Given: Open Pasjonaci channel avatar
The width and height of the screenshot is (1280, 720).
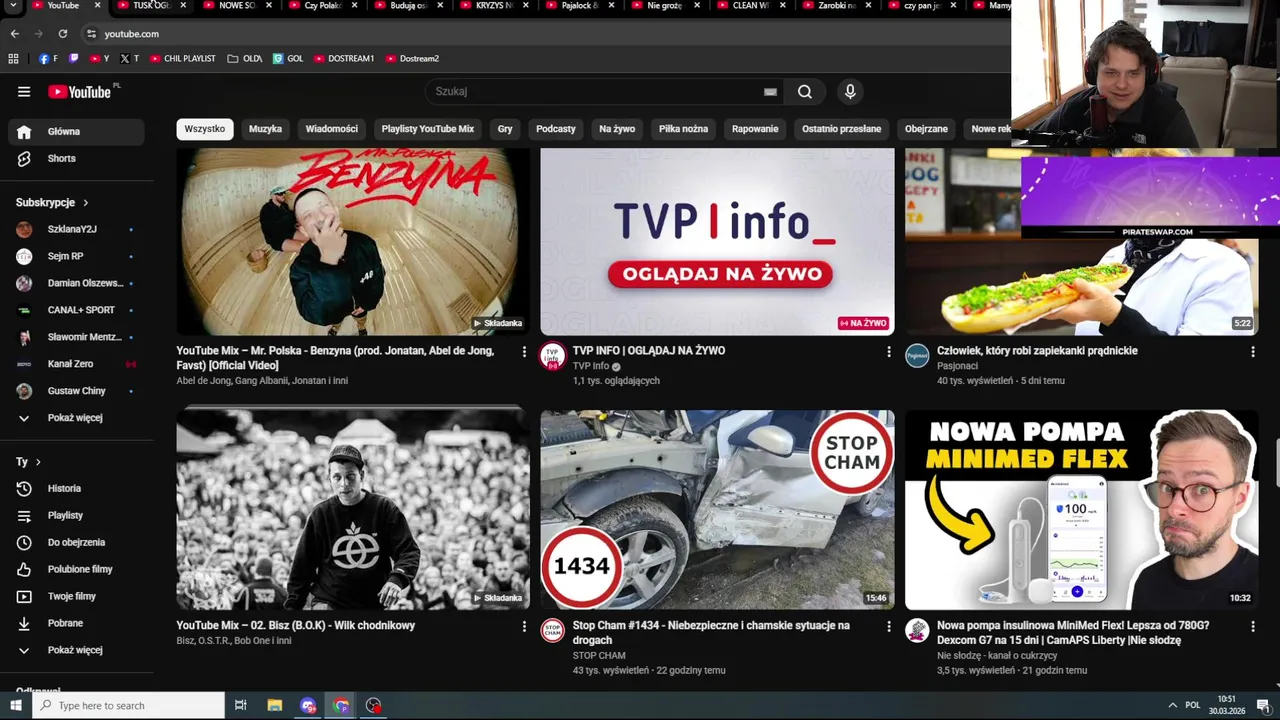Looking at the screenshot, I should coord(917,356).
